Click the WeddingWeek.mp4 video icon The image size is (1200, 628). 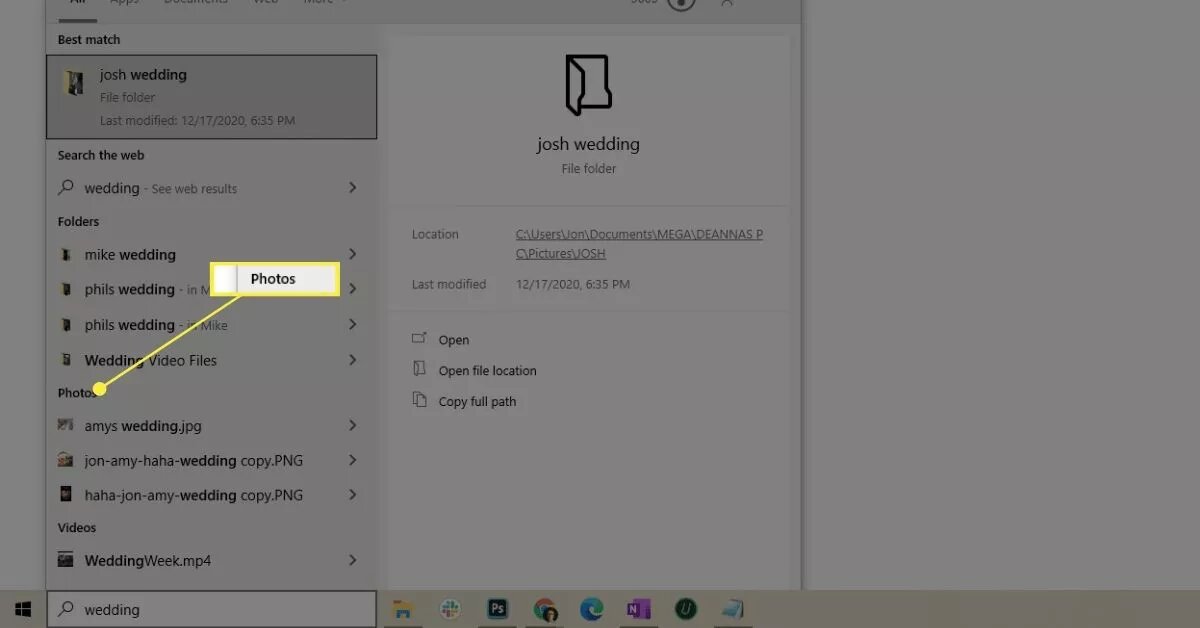(66, 560)
